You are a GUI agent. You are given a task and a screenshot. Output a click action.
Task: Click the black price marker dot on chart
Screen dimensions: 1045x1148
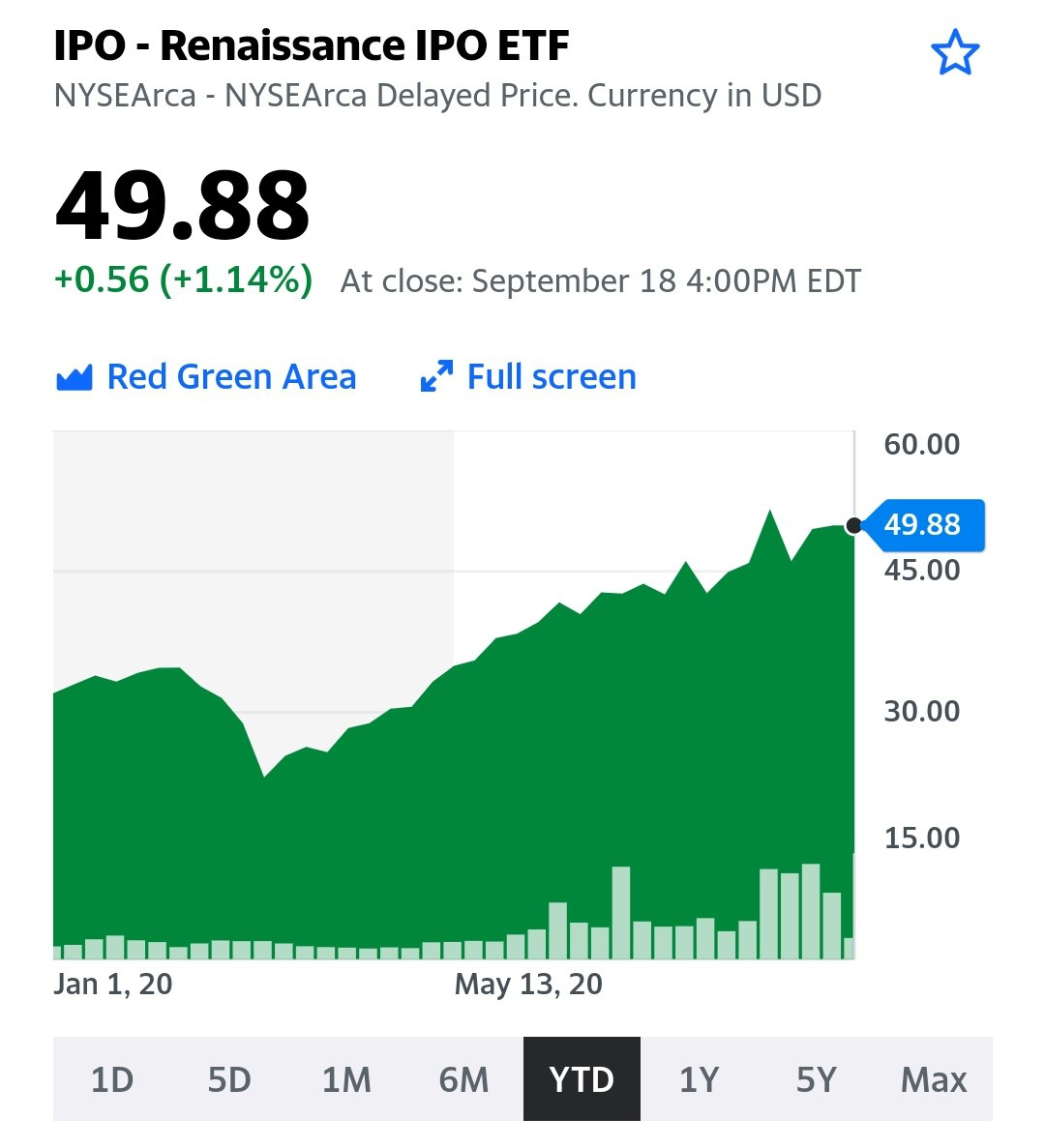coord(853,526)
